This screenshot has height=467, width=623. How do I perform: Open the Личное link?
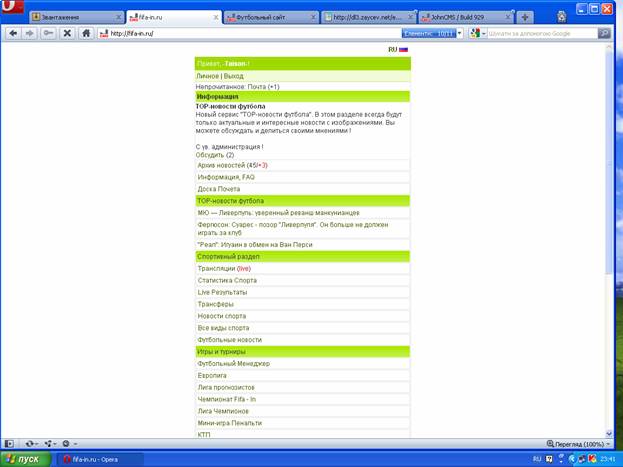207,76
